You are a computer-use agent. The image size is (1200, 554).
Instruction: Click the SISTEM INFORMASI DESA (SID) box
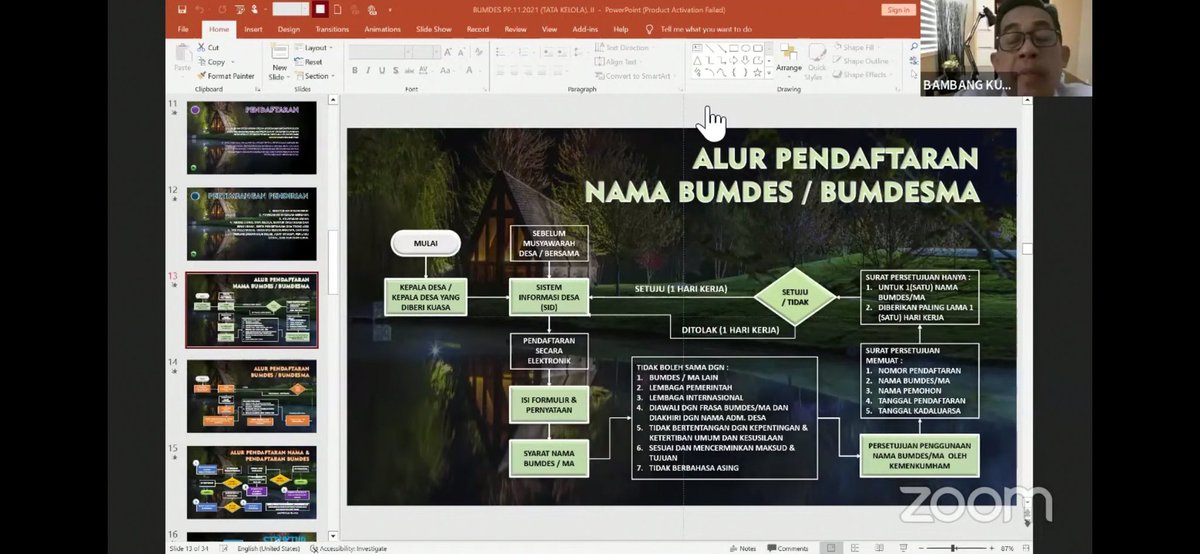[x=549, y=295]
